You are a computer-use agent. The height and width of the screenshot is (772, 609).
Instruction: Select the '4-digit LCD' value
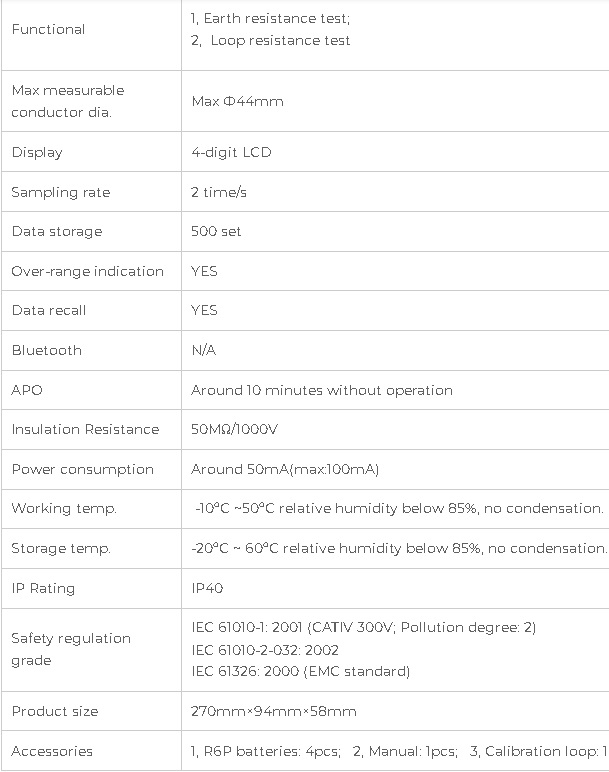pos(231,152)
